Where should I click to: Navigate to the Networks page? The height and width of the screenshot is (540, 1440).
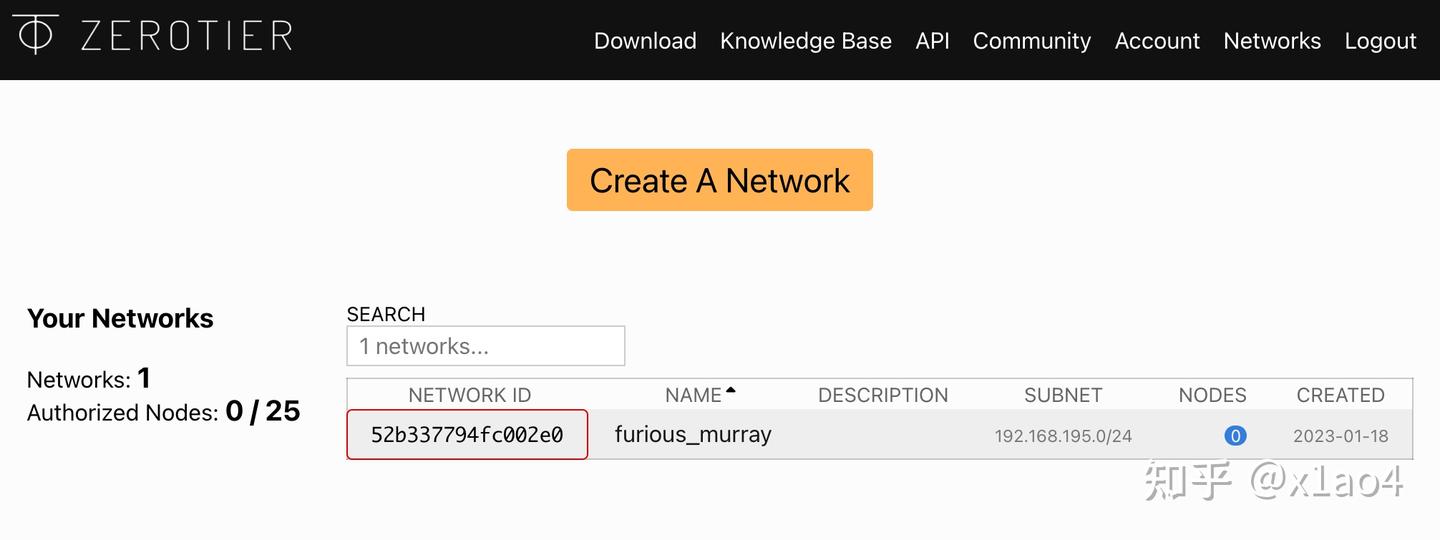(x=1272, y=41)
